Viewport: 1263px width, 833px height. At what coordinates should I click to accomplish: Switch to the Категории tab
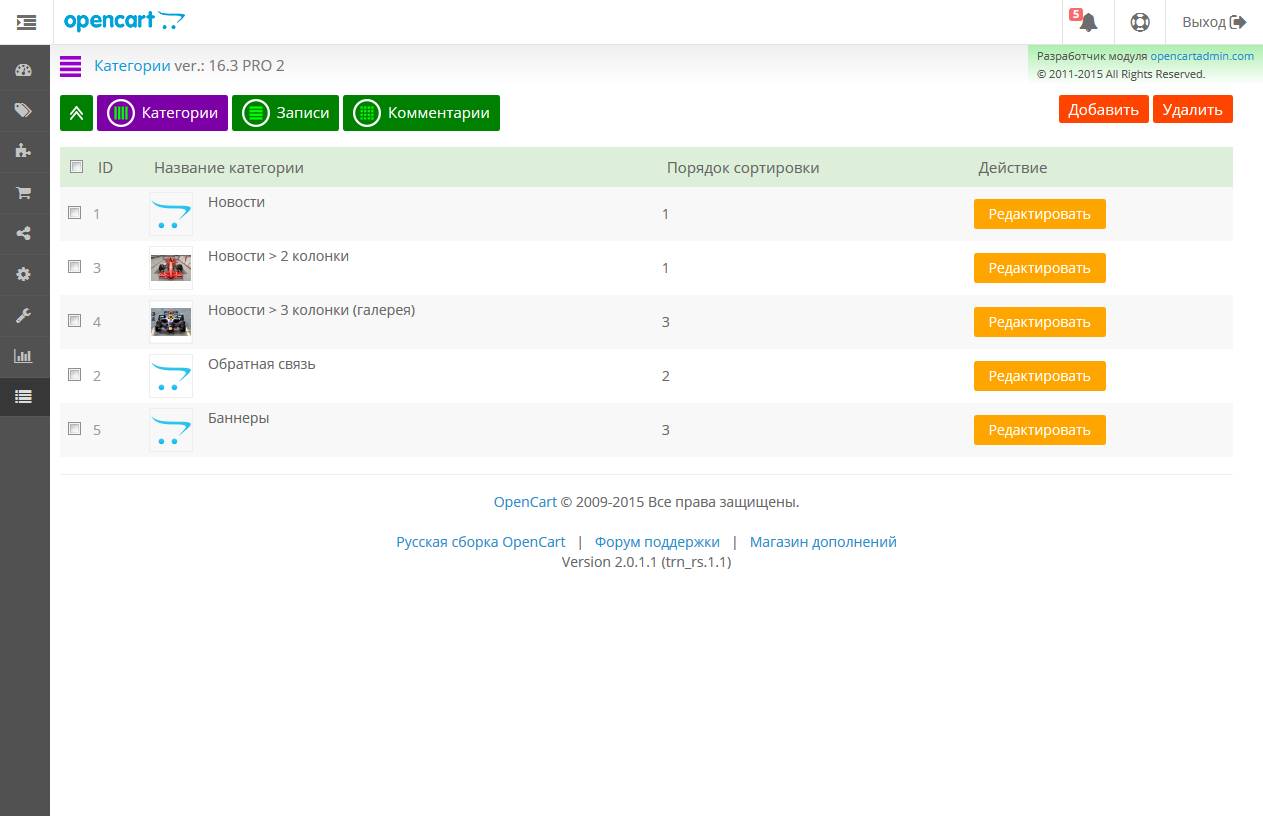tap(162, 113)
